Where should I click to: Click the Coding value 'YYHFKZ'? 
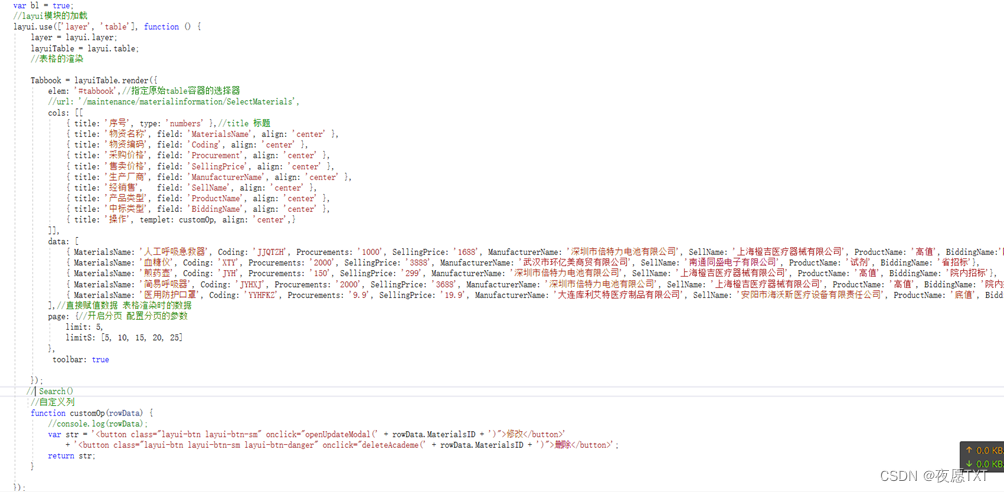[x=261, y=295]
